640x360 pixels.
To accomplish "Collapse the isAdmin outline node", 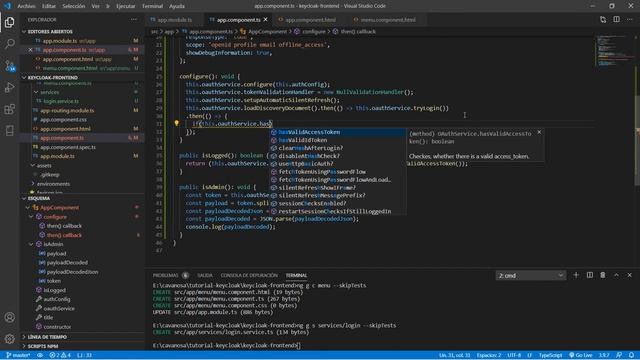I will 31,244.
